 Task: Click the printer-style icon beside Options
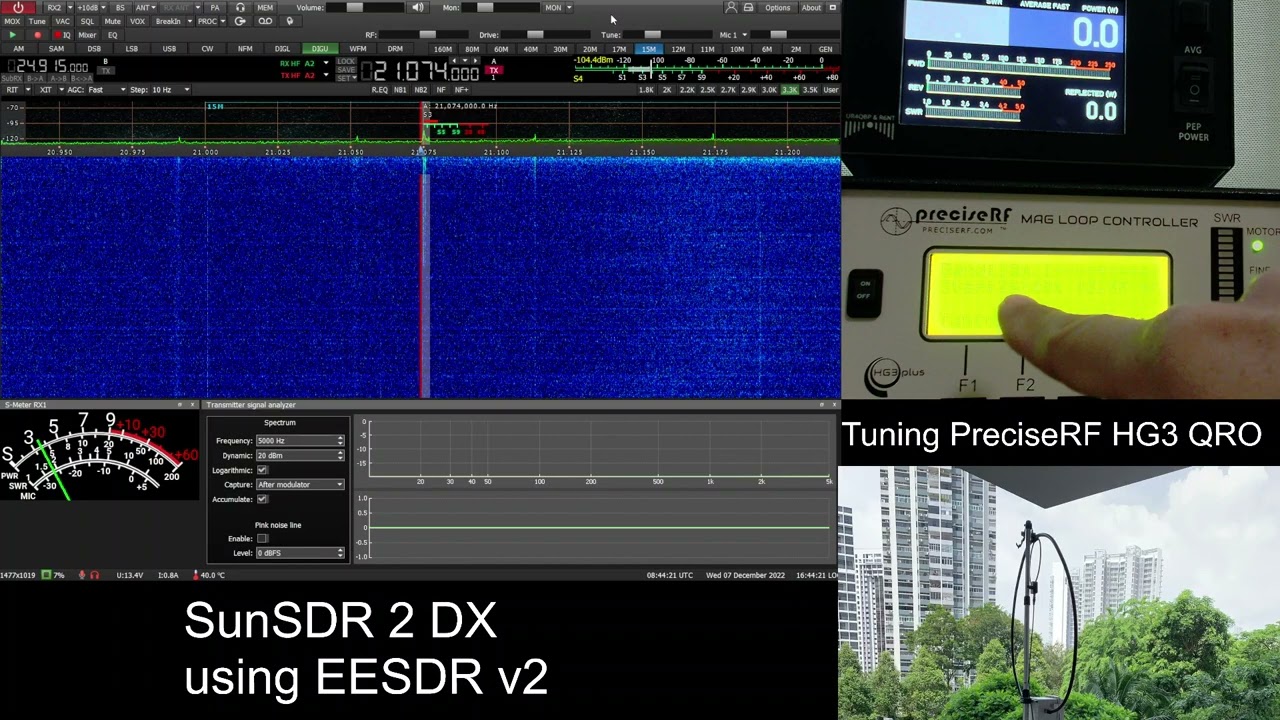748,8
